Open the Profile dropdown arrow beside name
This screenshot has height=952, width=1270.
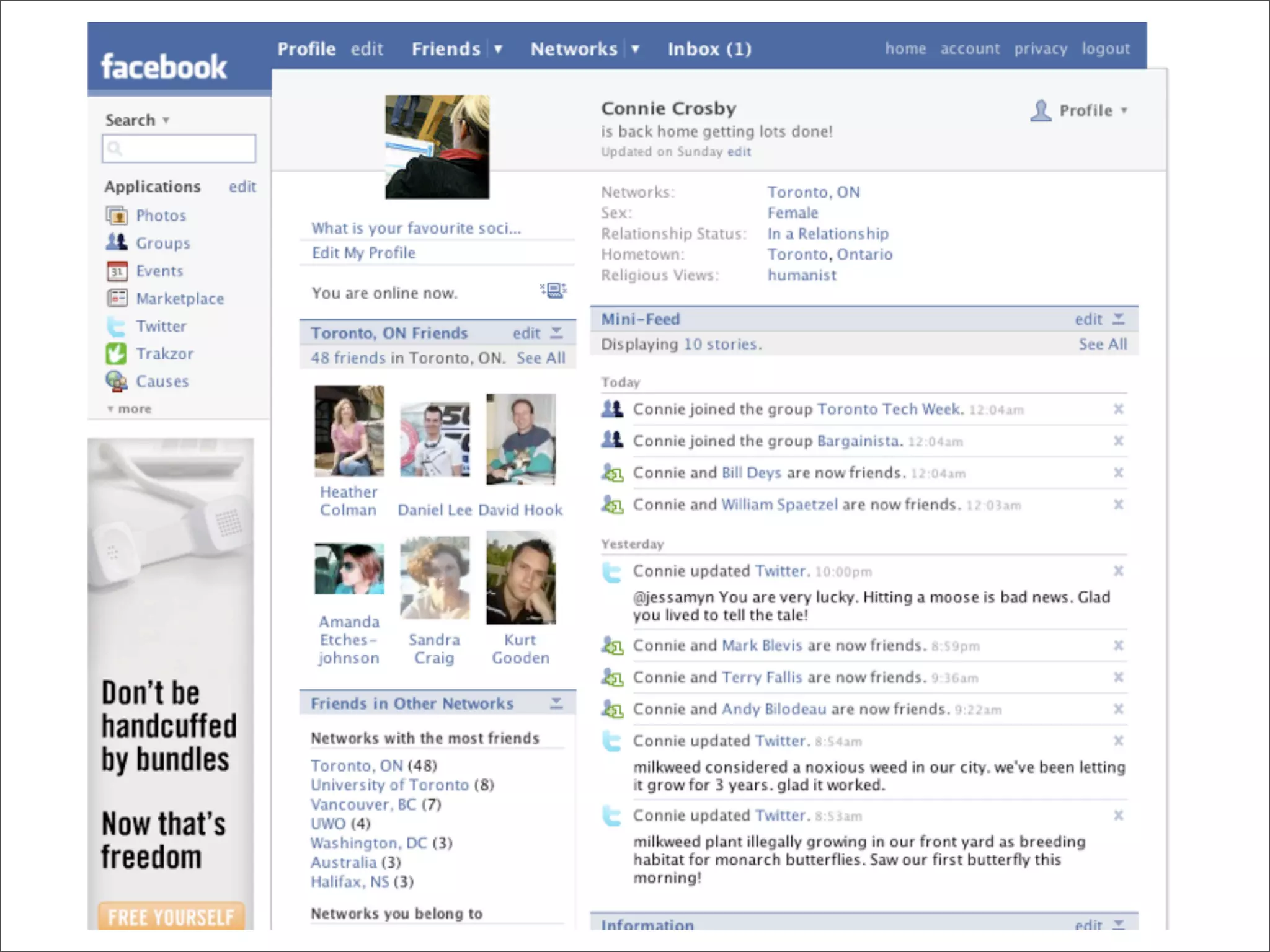(1124, 111)
